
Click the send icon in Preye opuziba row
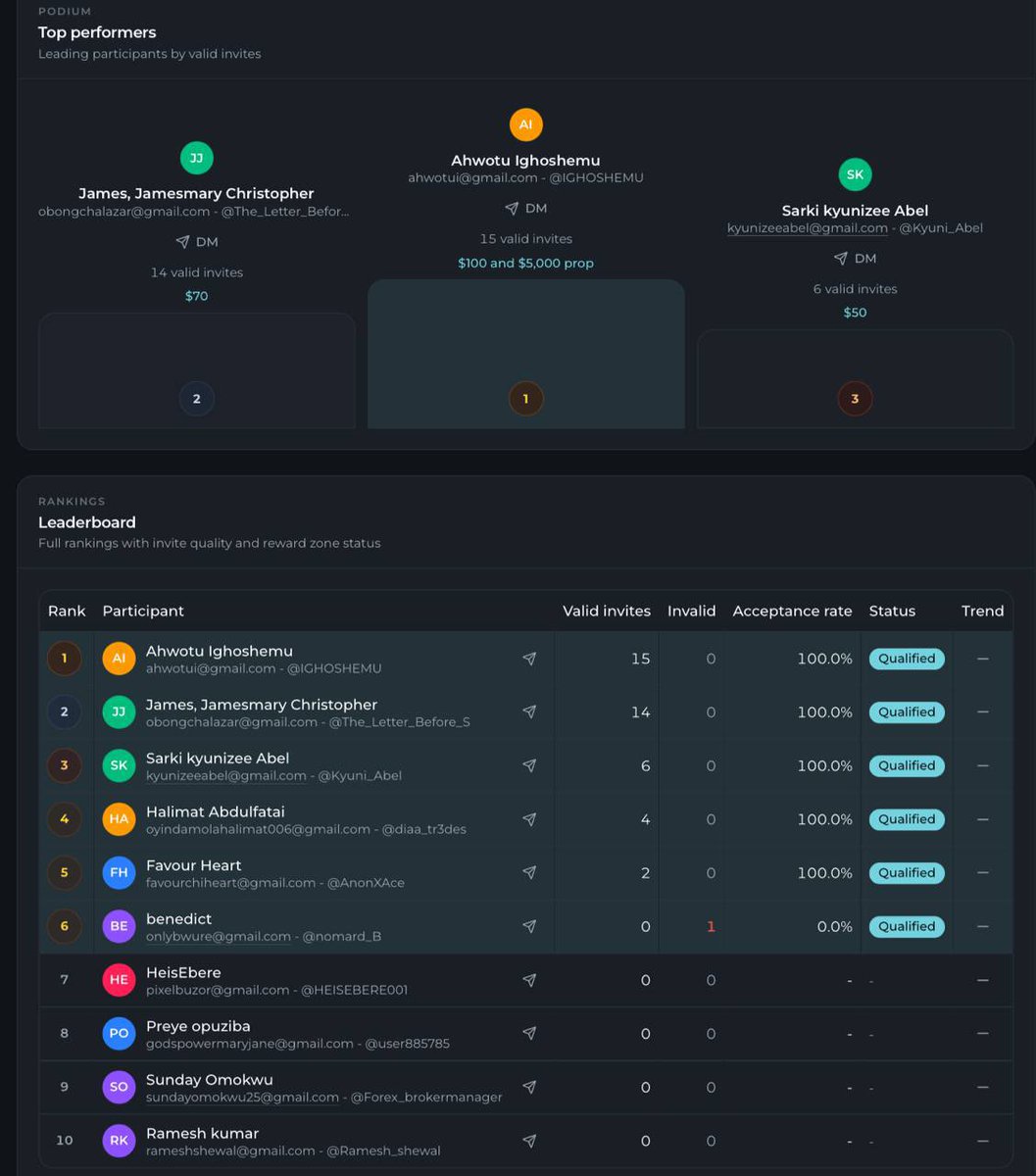coord(529,1033)
